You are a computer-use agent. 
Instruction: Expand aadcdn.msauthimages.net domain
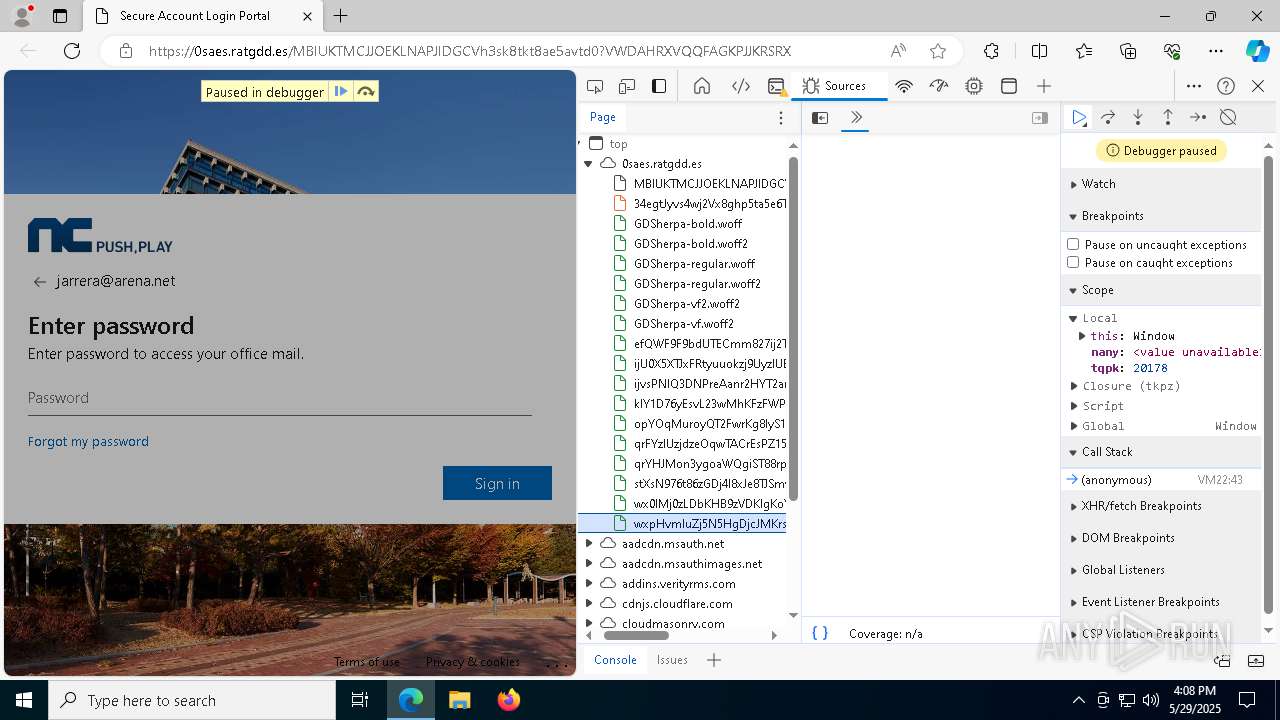(589, 563)
